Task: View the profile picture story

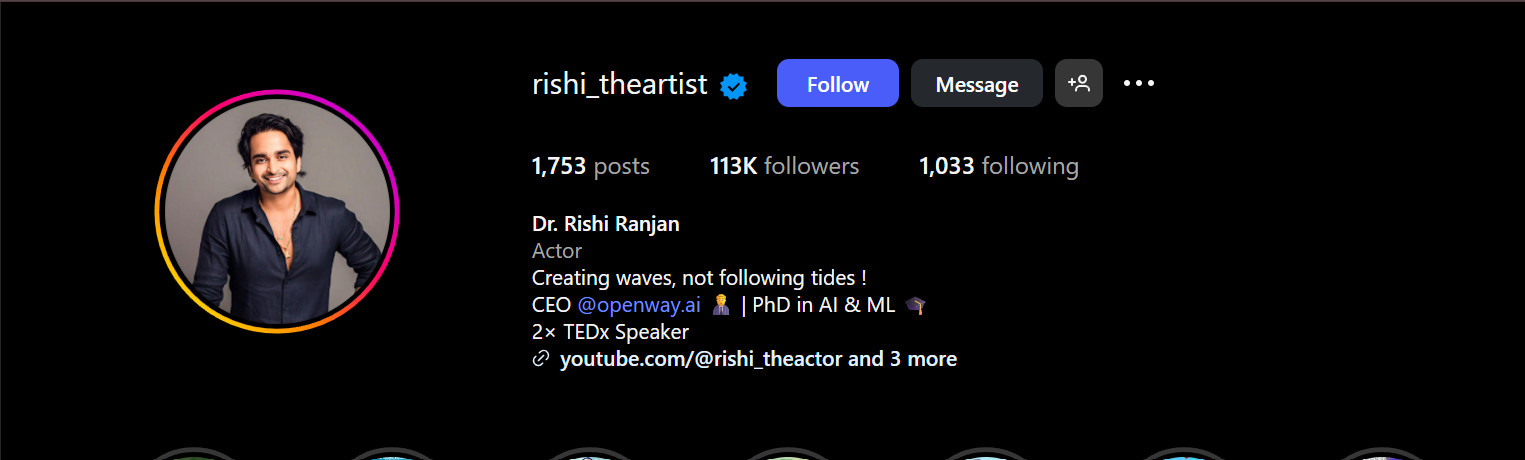Action: [x=277, y=211]
